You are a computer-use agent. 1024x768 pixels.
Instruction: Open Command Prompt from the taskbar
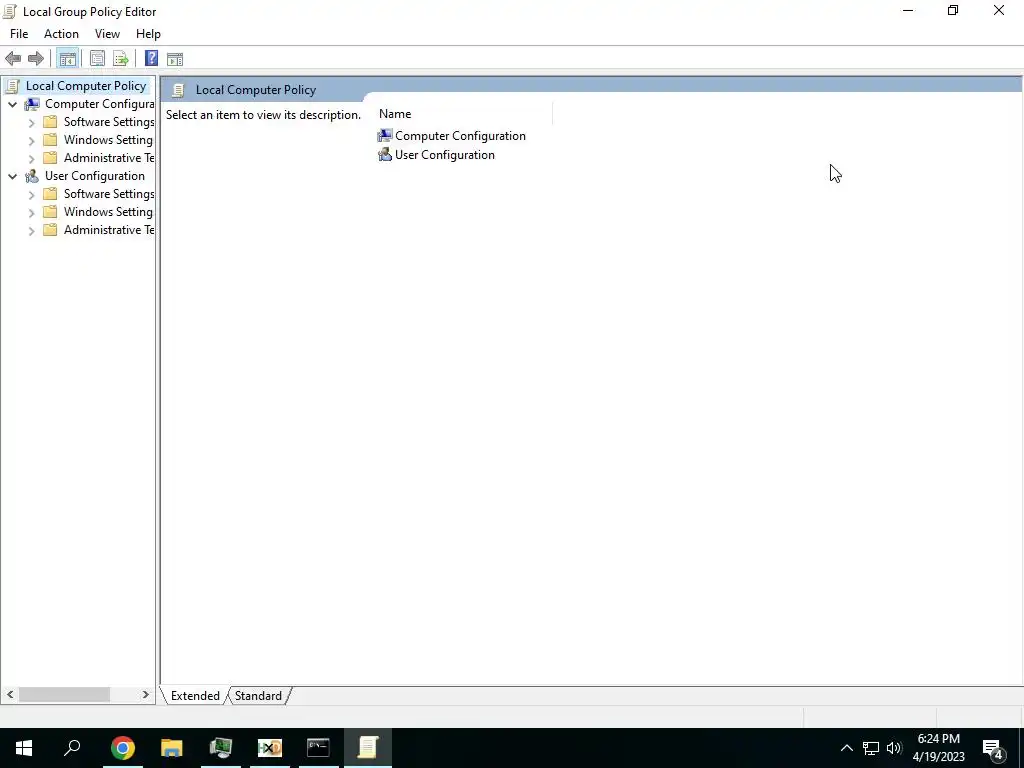tap(319, 748)
